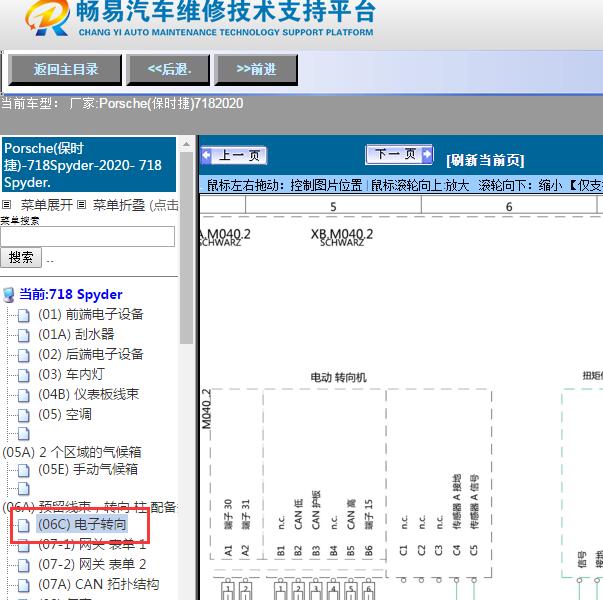This screenshot has width=603, height=600.
Task: Click page icon beside (06C) 电子转向
Action: click(x=23, y=525)
